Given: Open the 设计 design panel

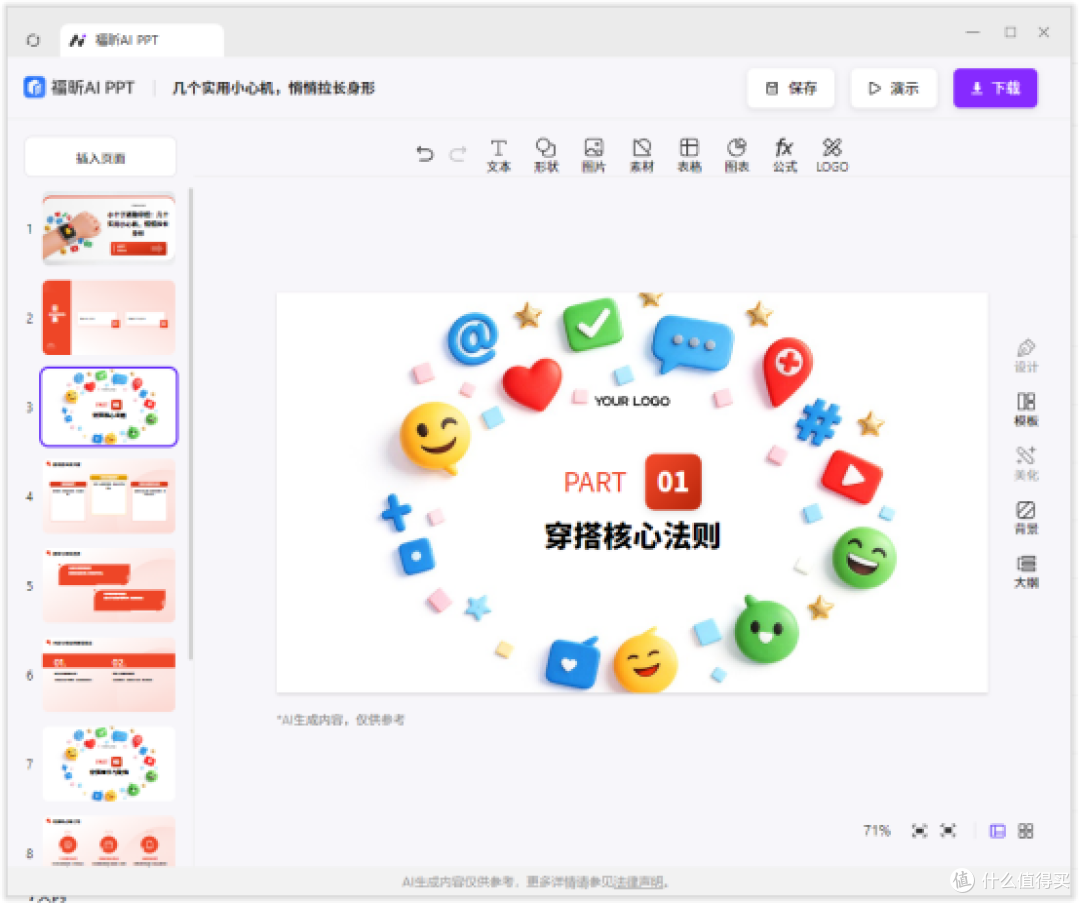Looking at the screenshot, I should click(x=1026, y=355).
